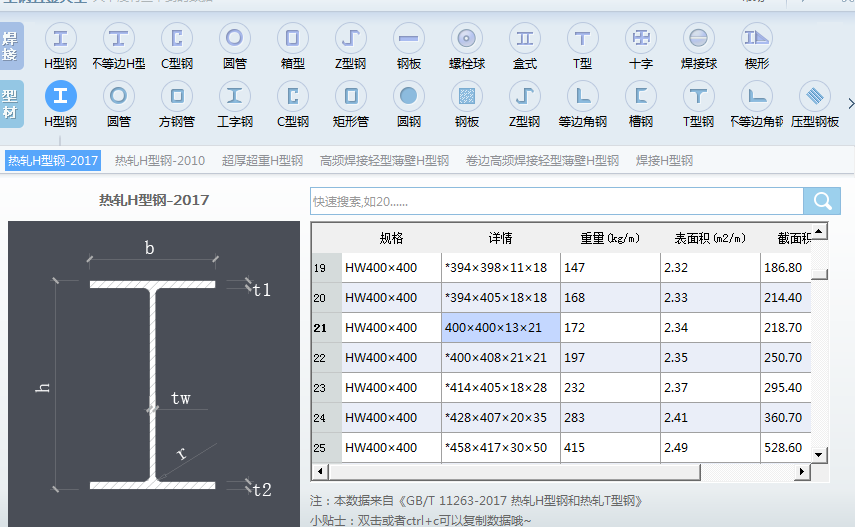Click horizontal scrollbar left arrow

coord(320,471)
